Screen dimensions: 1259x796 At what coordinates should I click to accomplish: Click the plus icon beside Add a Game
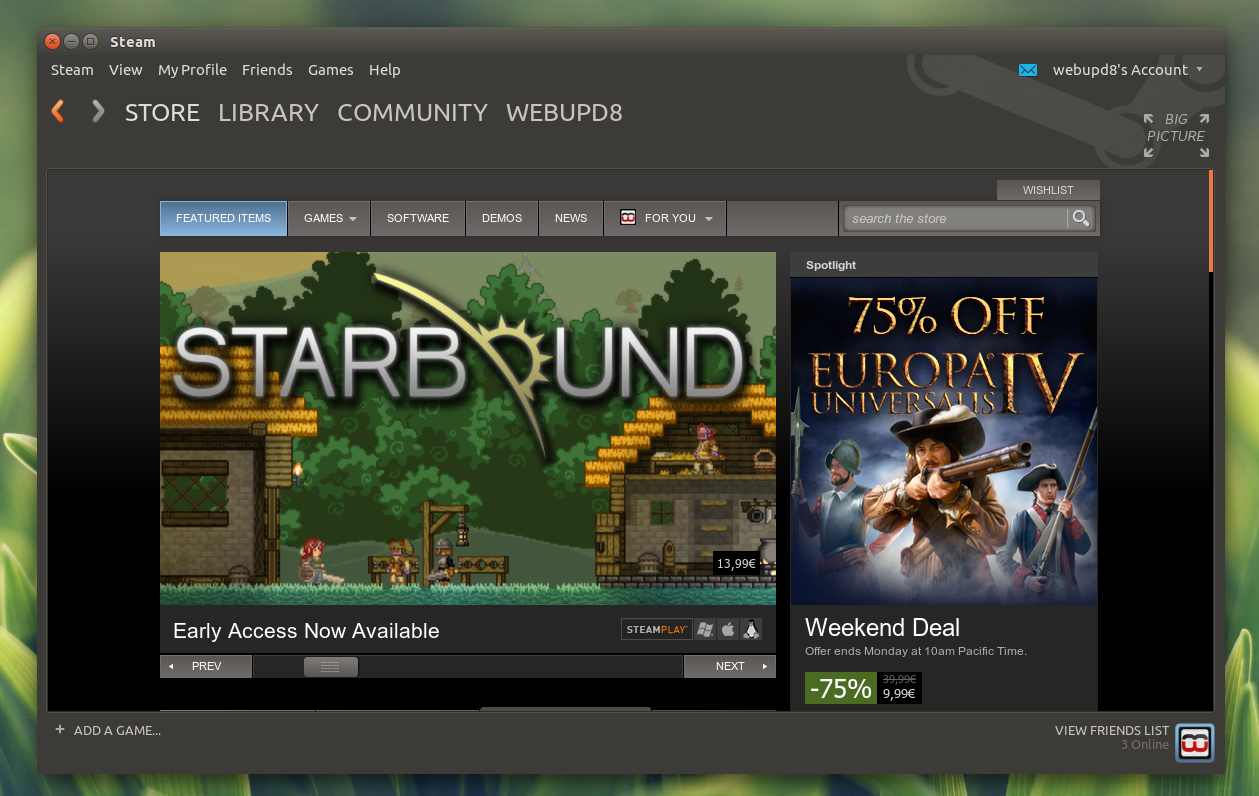(60, 730)
